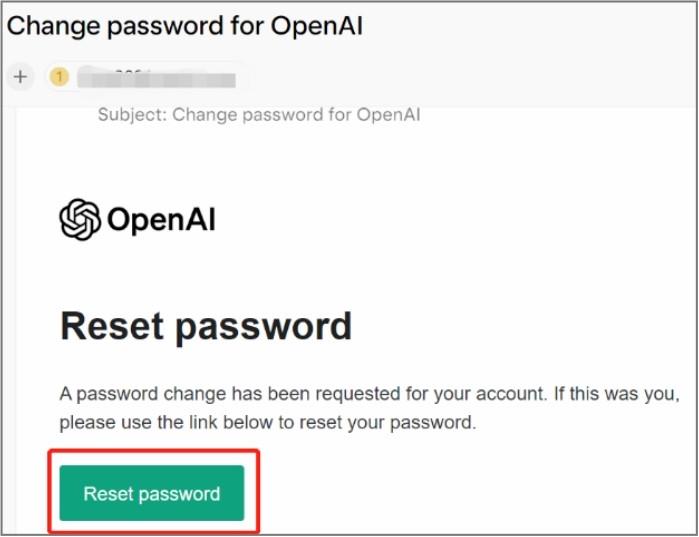
Task: Open the blurred sender email address
Action: pyautogui.click(x=156, y=78)
